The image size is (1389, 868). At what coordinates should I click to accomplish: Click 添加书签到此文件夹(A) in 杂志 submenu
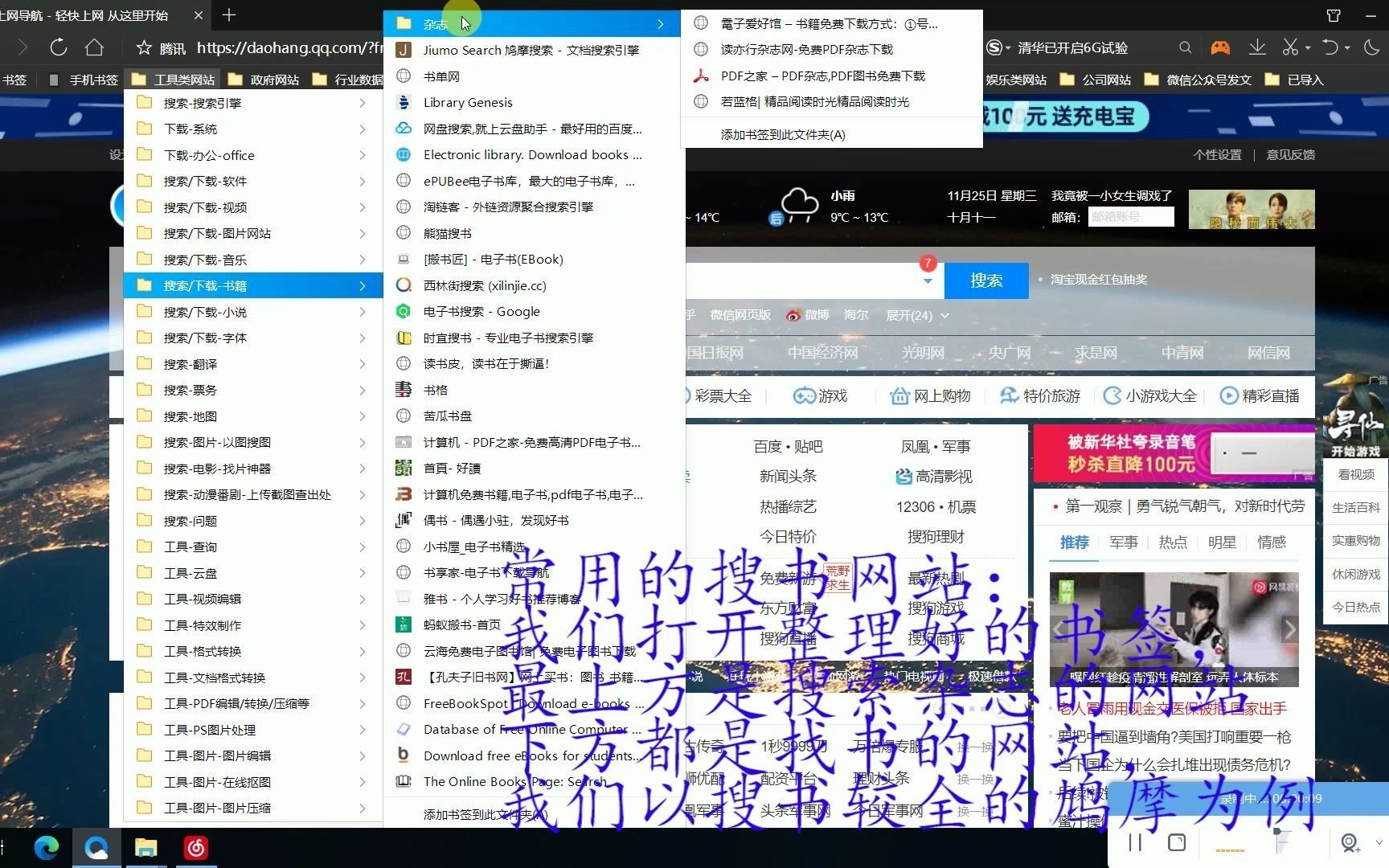tap(783, 134)
